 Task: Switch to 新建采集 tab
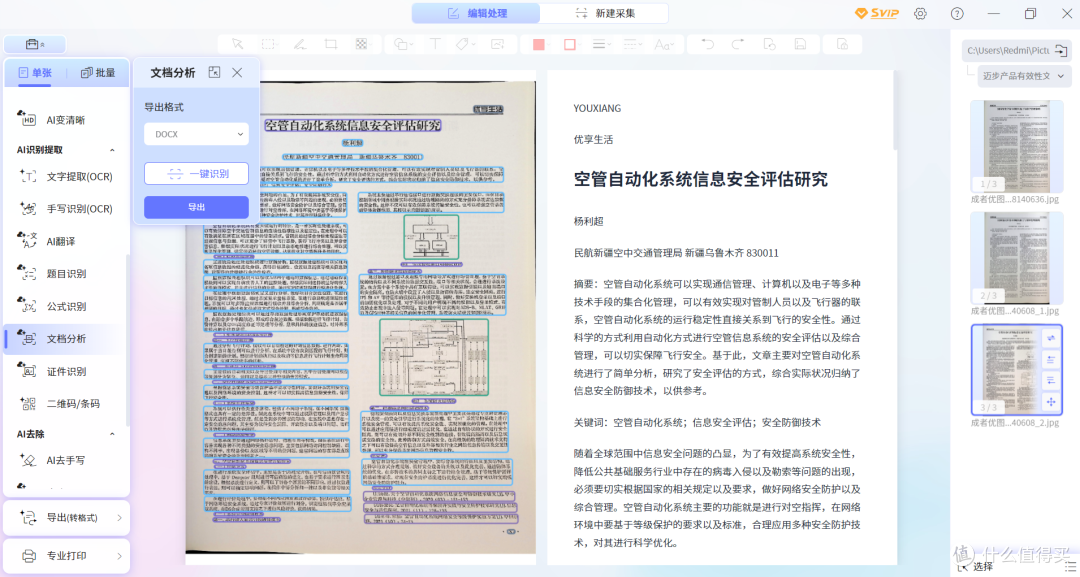coord(604,13)
